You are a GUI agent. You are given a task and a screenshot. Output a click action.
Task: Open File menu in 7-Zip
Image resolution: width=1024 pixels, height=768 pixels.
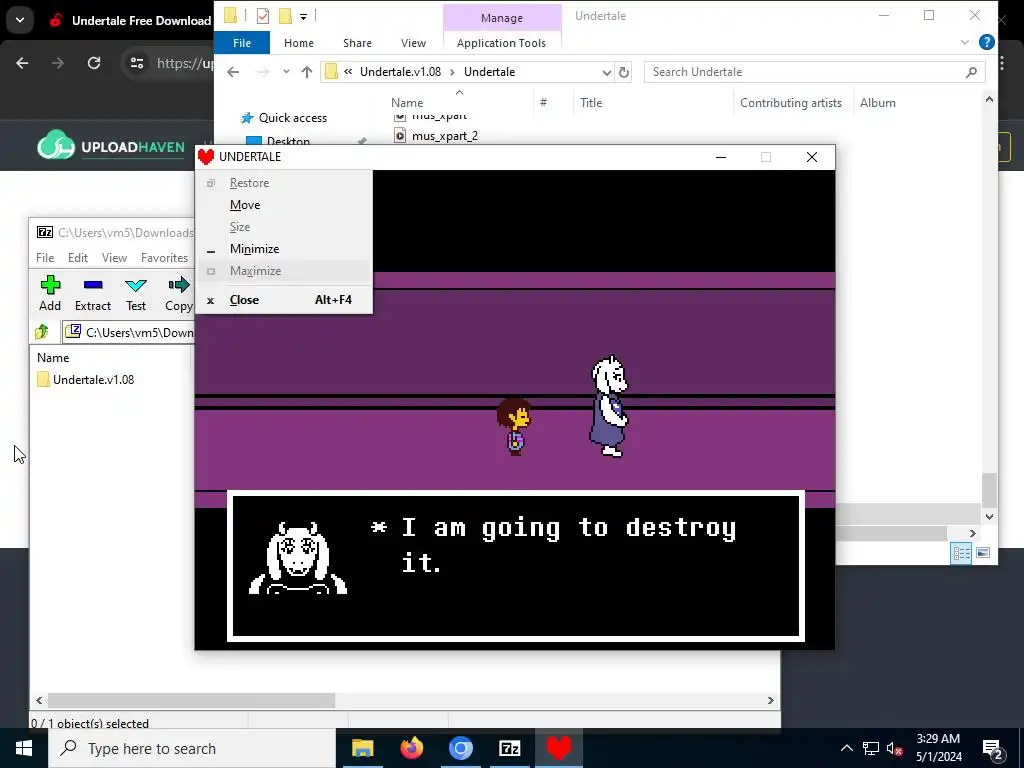pyautogui.click(x=45, y=257)
